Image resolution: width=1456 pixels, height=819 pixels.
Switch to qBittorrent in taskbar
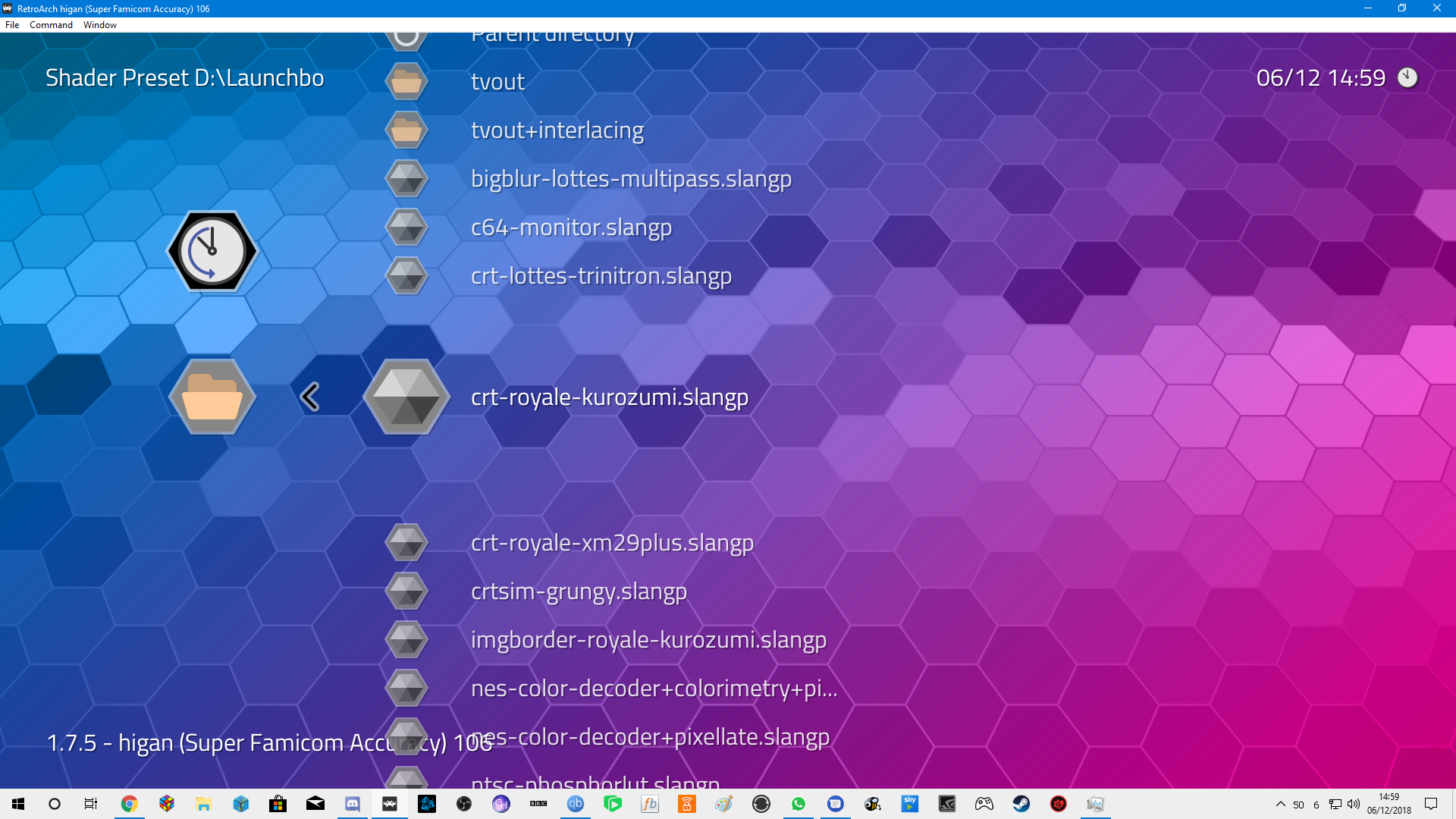coord(576,804)
